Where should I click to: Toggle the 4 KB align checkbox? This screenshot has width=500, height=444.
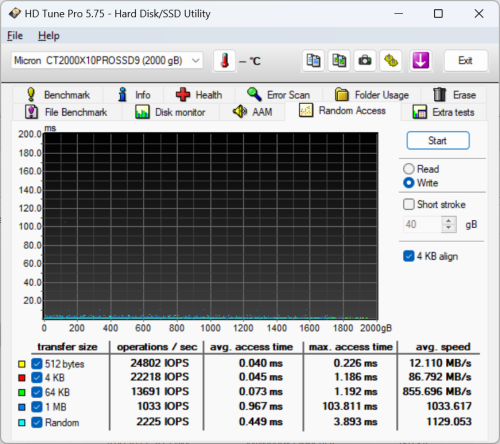[x=409, y=256]
